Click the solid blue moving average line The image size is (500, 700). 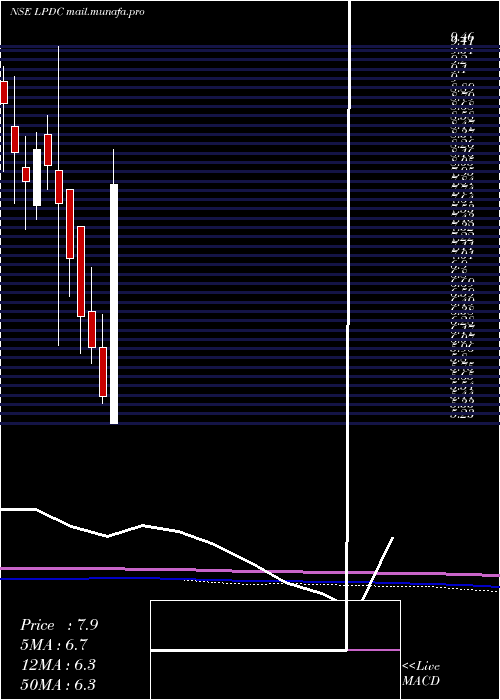tap(250, 581)
